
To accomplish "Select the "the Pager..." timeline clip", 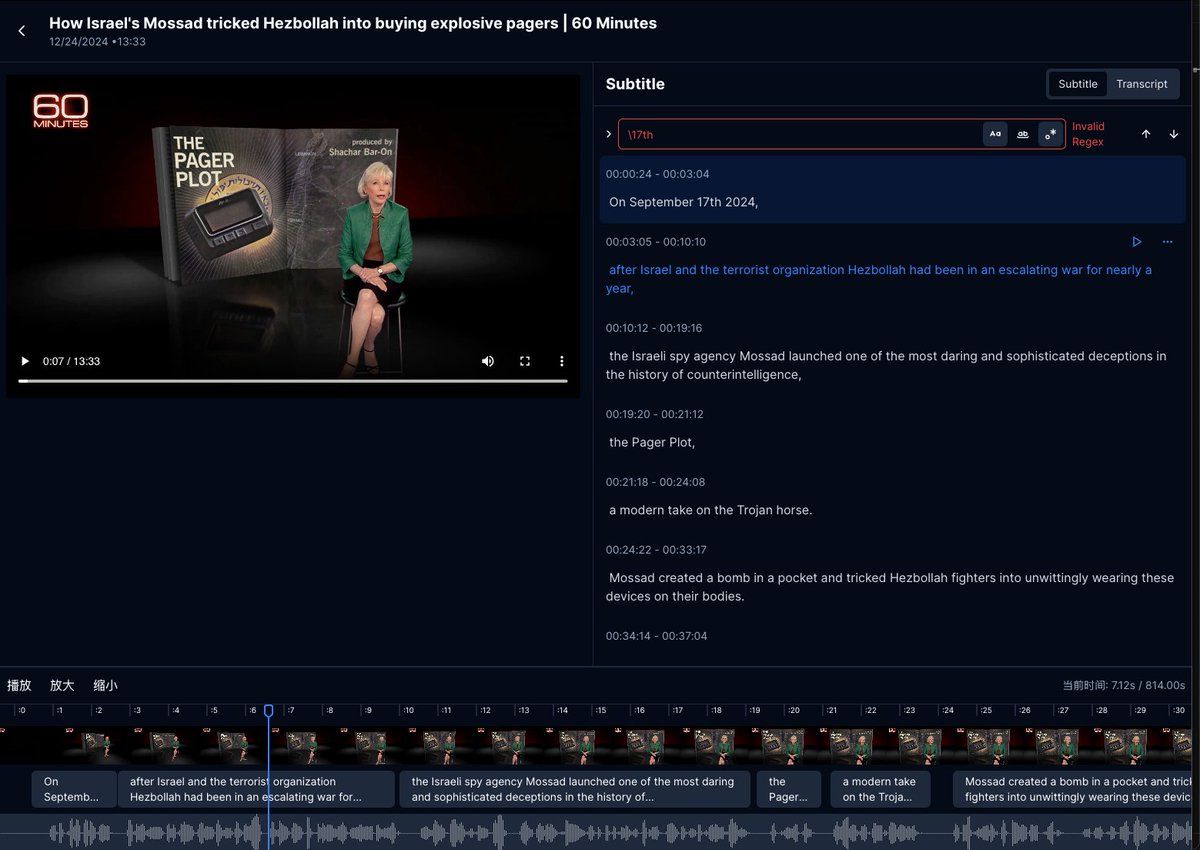I will point(789,789).
